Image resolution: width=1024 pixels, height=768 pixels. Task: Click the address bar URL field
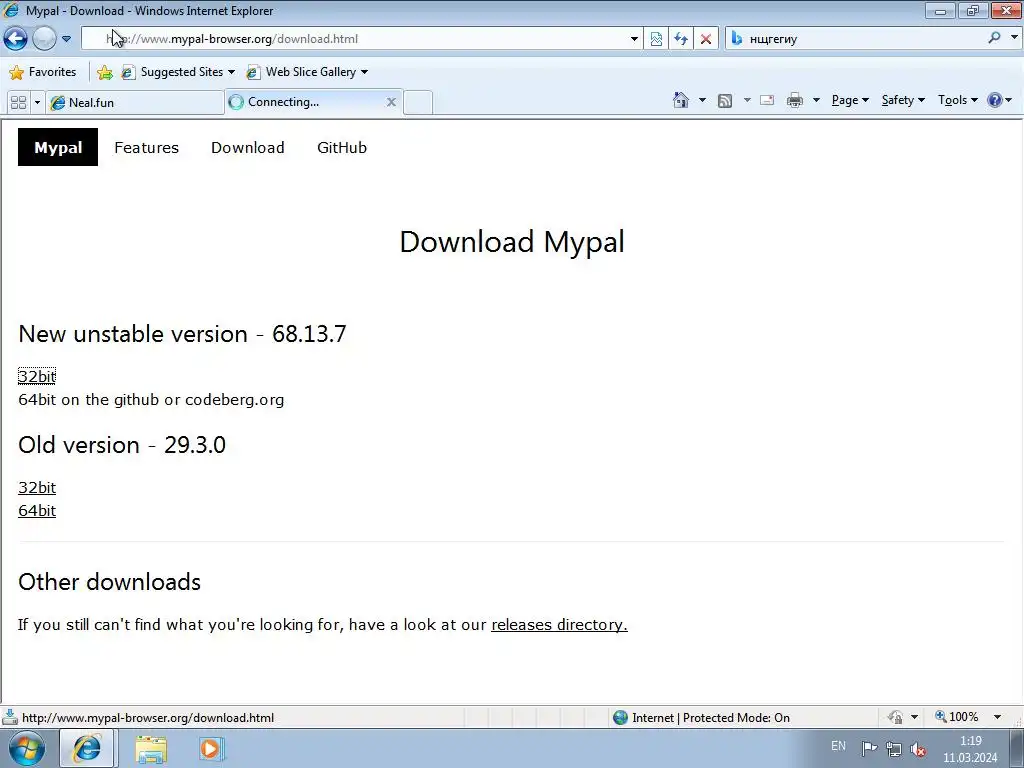click(x=355, y=39)
